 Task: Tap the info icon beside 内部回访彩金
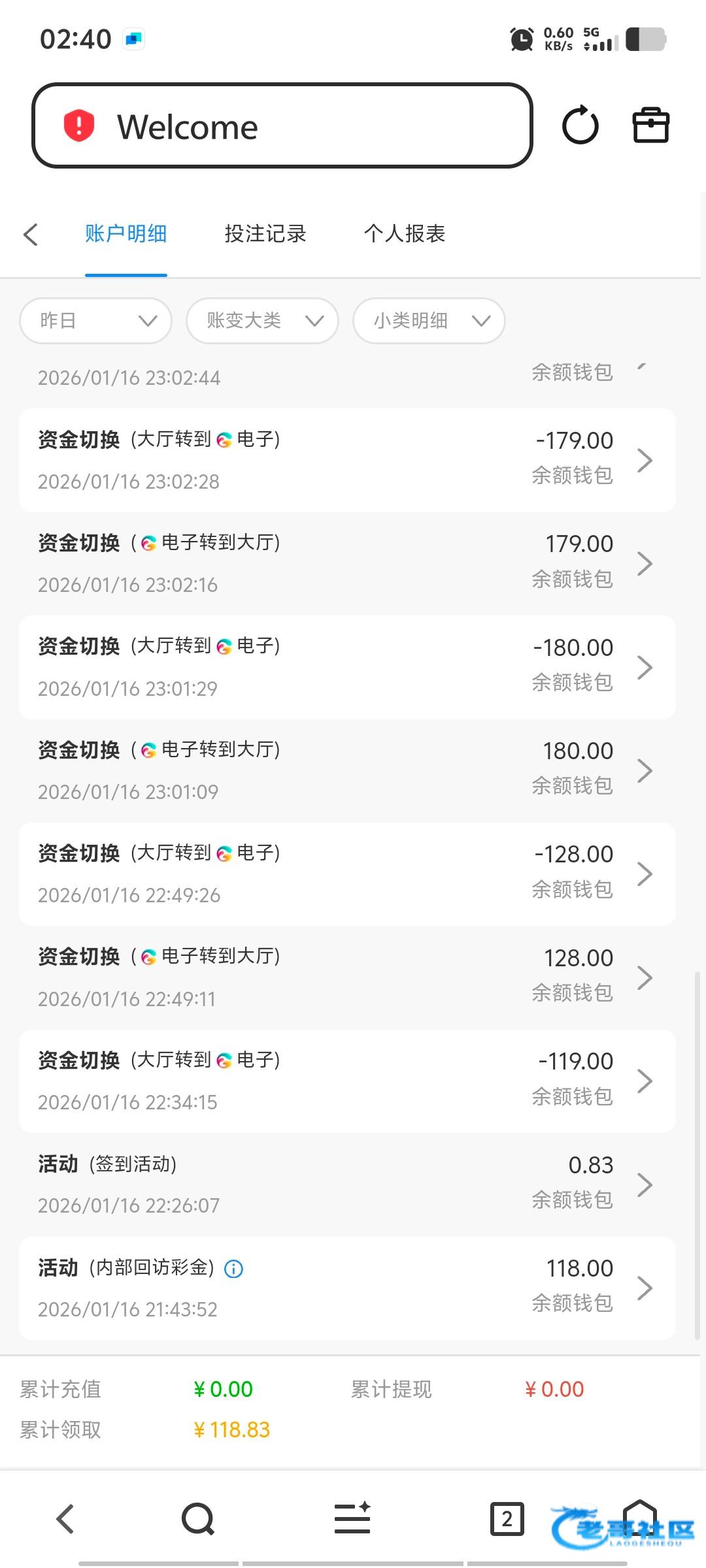pyautogui.click(x=233, y=1269)
